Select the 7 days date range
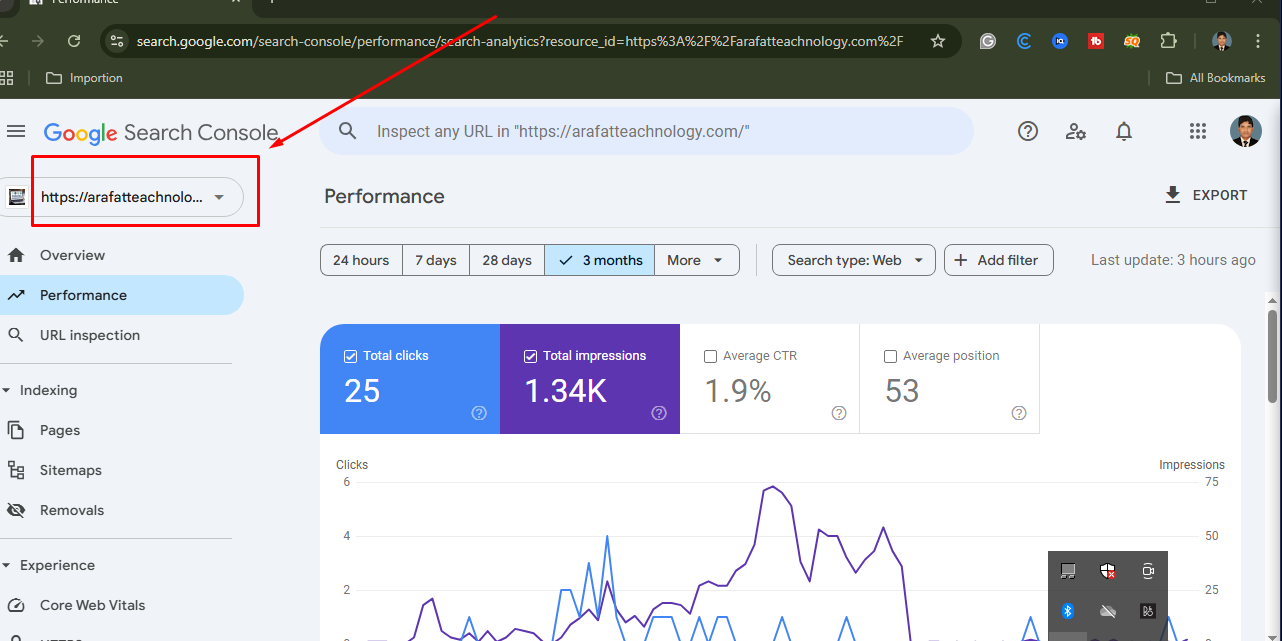The image size is (1282, 641). 436,260
